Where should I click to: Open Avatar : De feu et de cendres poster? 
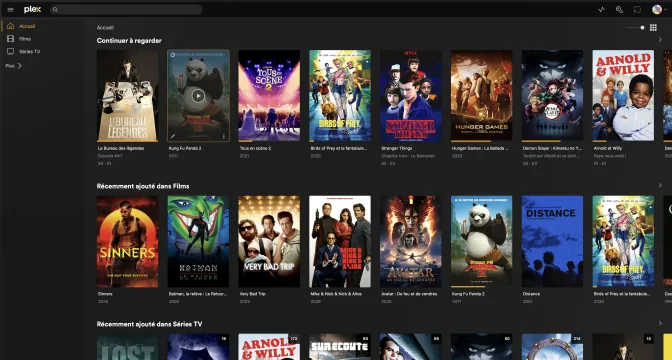pos(411,242)
